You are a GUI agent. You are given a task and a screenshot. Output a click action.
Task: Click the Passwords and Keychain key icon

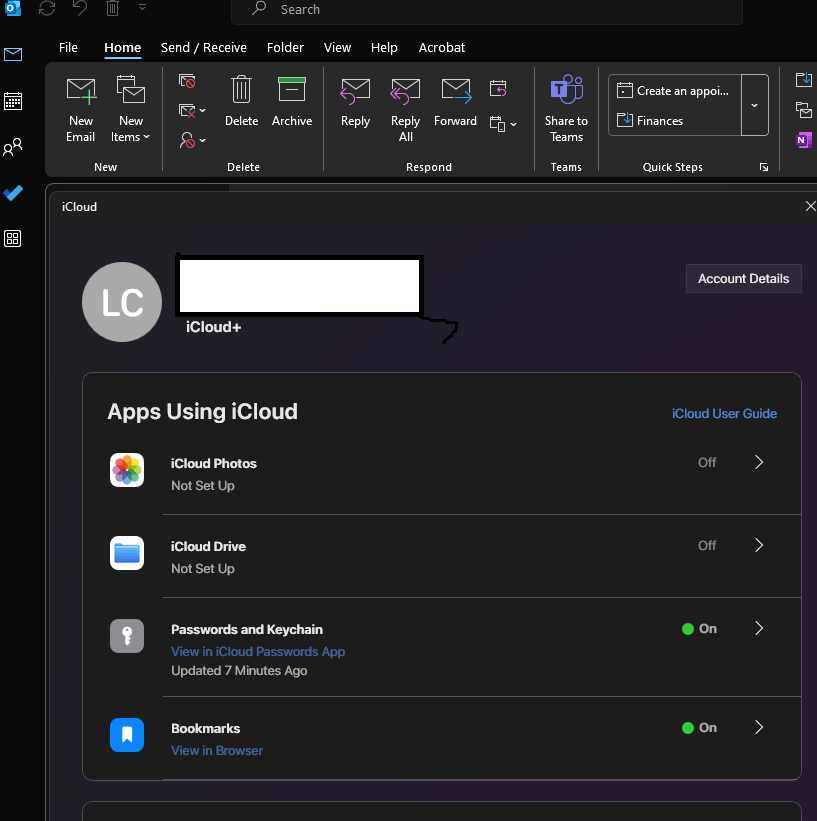127,636
